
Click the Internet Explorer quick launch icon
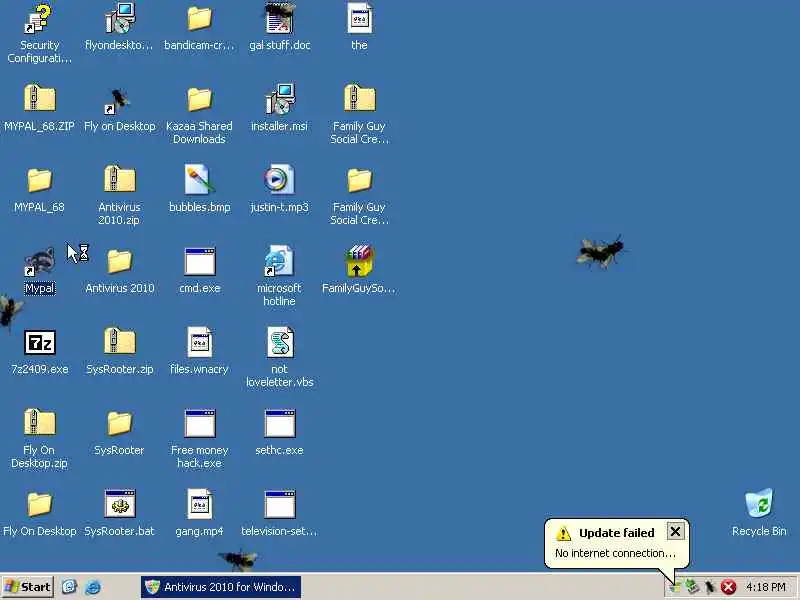coord(93,587)
